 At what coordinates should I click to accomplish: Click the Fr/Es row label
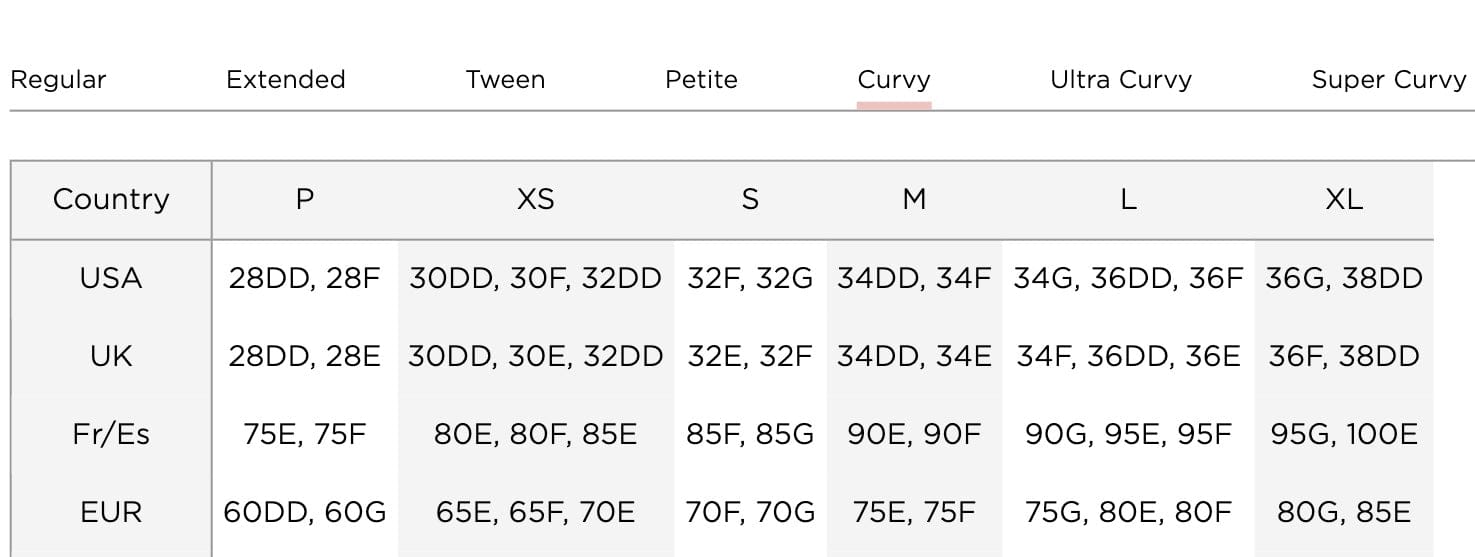(x=111, y=434)
